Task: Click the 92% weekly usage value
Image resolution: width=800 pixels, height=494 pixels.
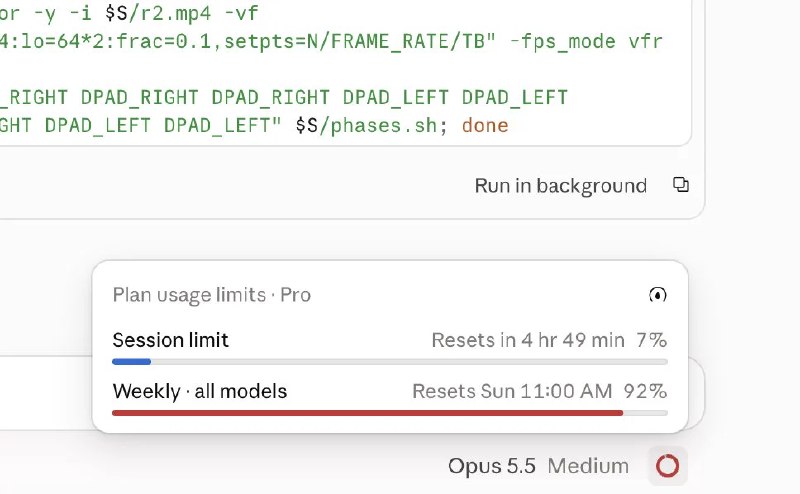Action: (645, 391)
